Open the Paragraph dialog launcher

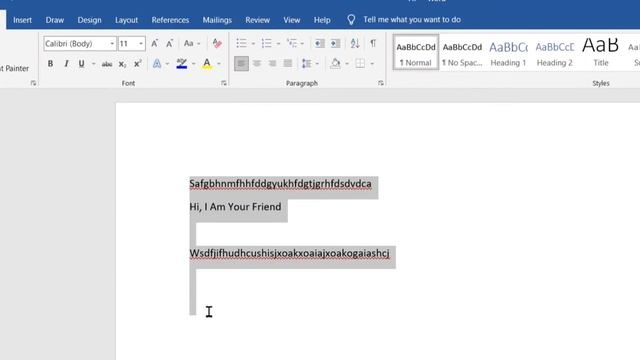(381, 83)
